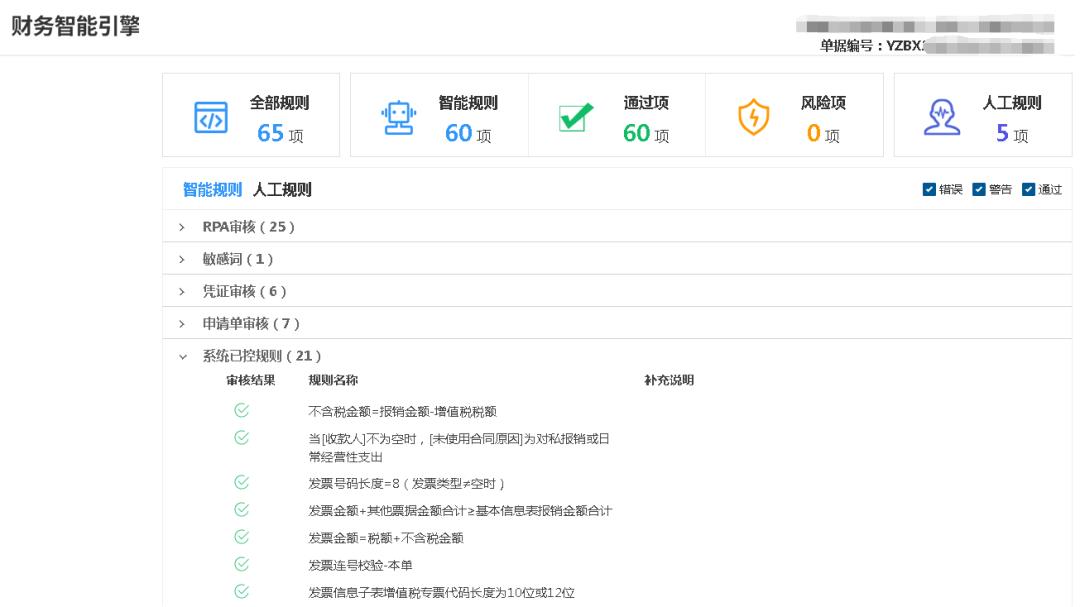Toggle the 警告 filter checkbox
This screenshot has height=607, width=1080.
[979, 189]
